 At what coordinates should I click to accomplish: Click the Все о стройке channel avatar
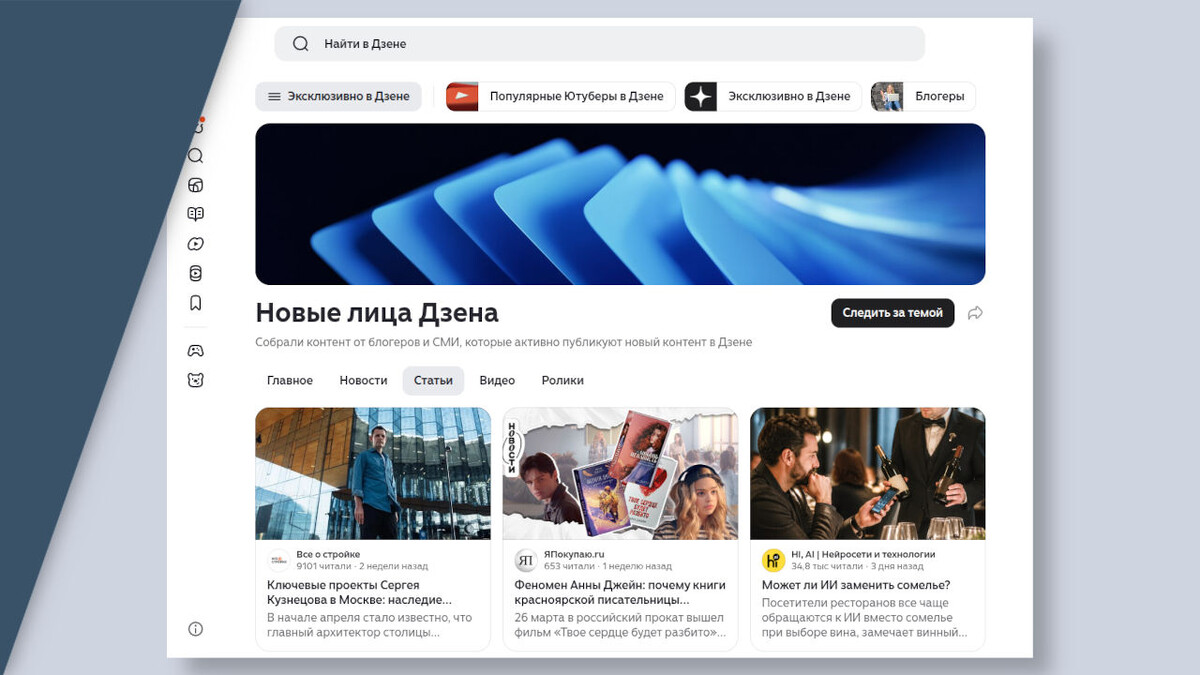(278, 560)
